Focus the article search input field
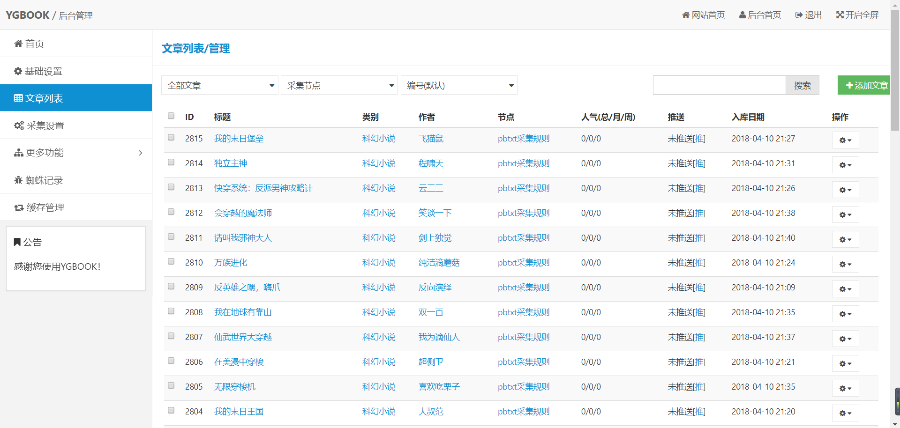The height and width of the screenshot is (428, 900). [719, 85]
